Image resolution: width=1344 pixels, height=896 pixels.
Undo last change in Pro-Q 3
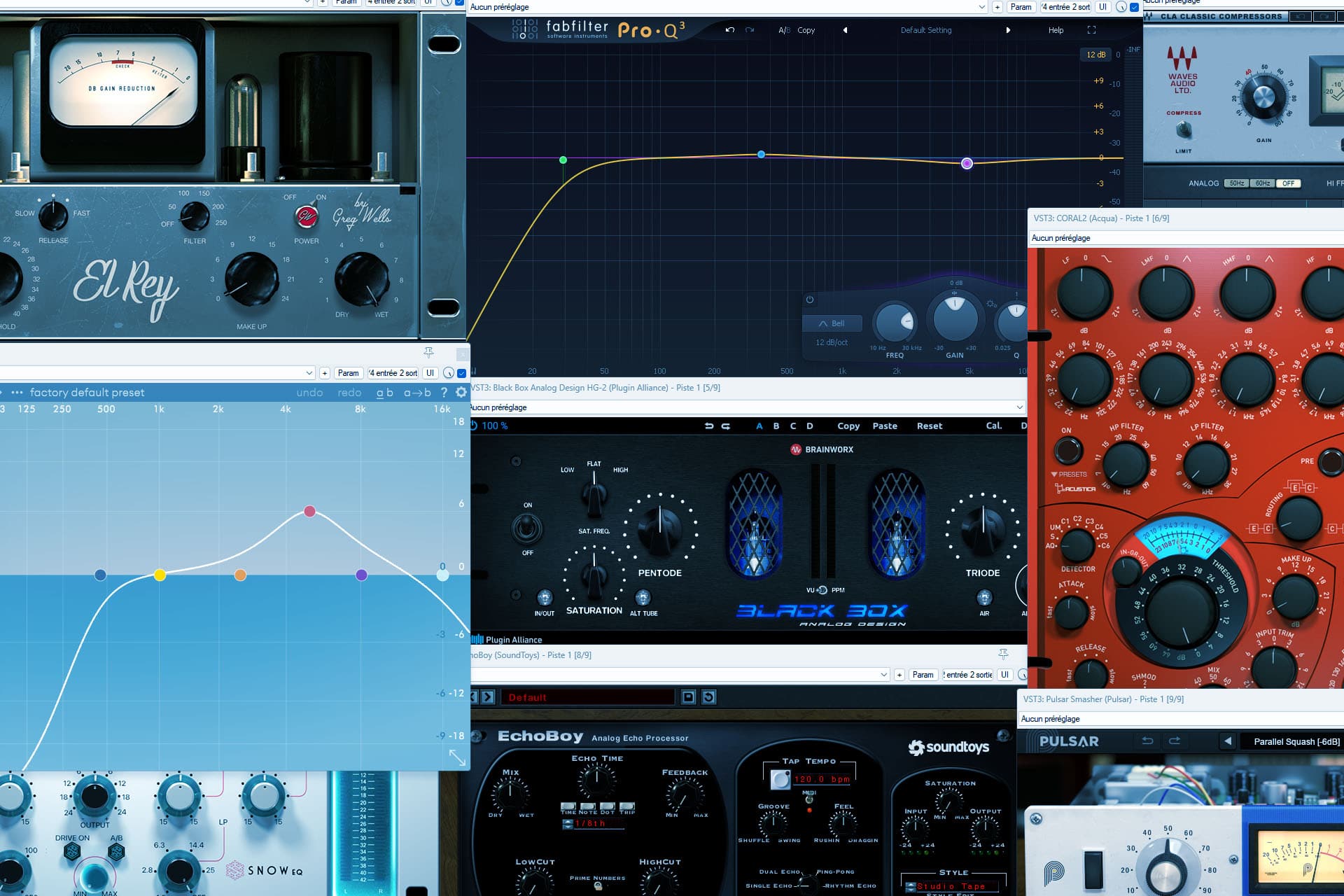coord(730,30)
